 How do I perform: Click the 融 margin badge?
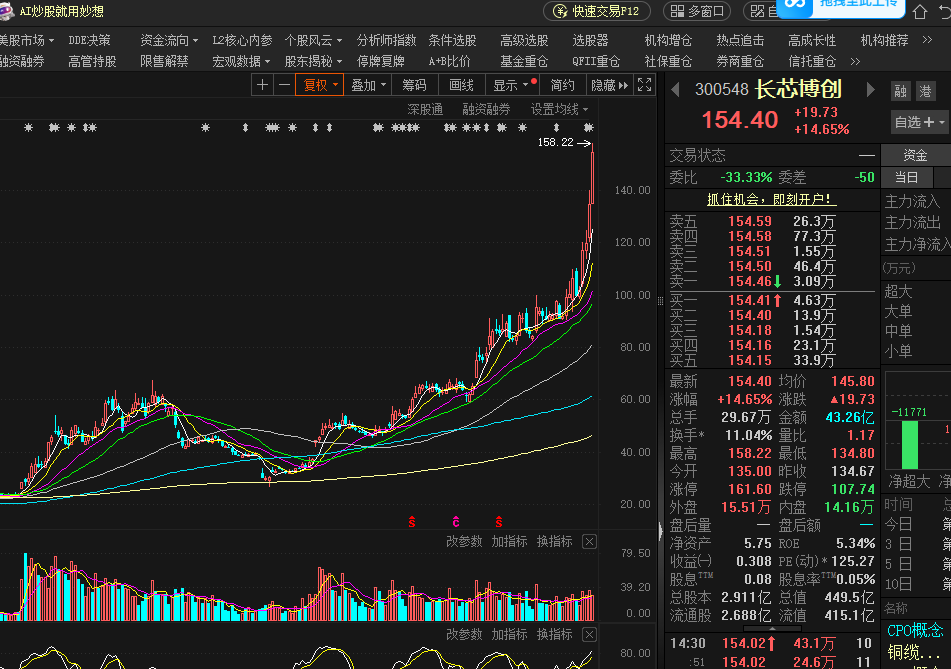901,91
